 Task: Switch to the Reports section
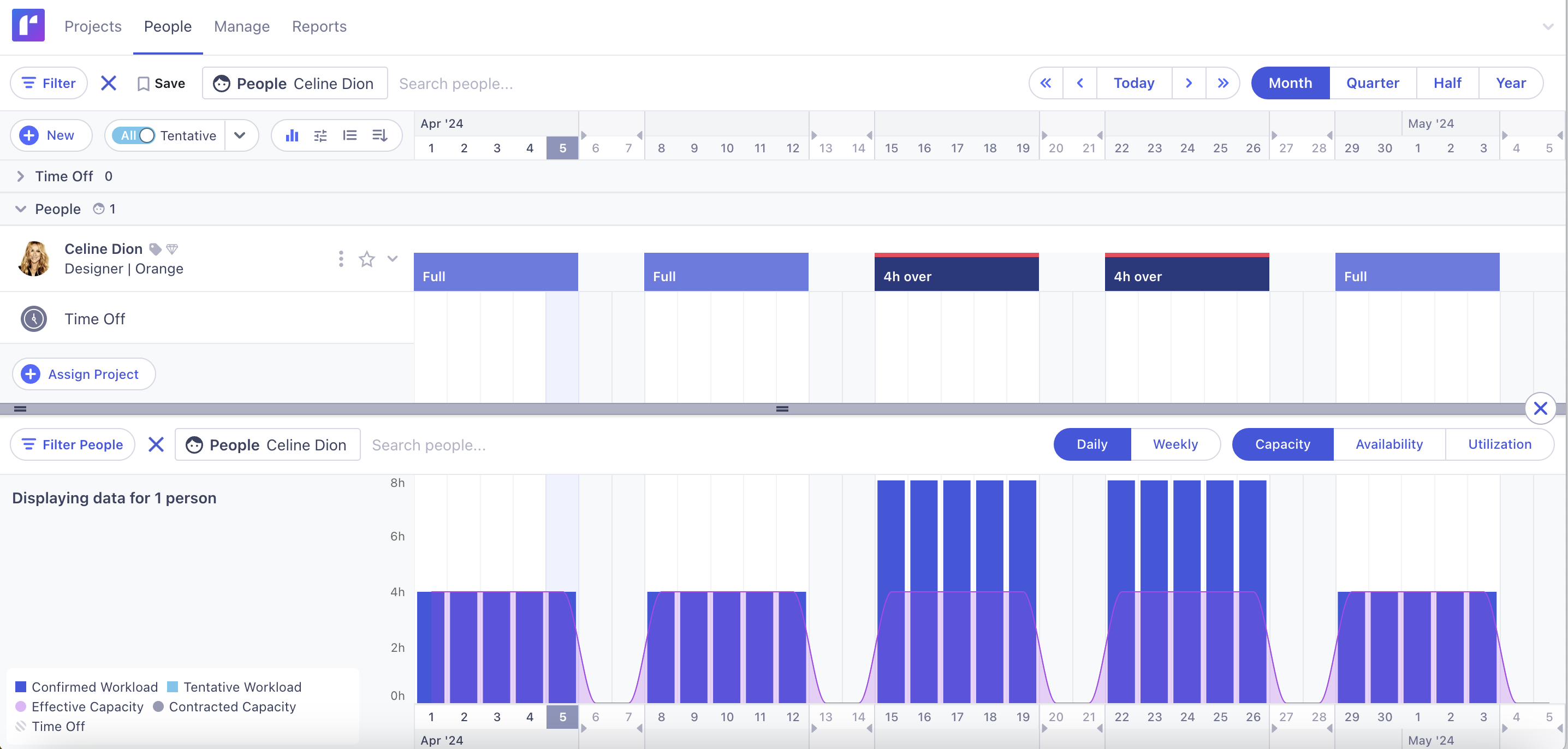tap(319, 26)
